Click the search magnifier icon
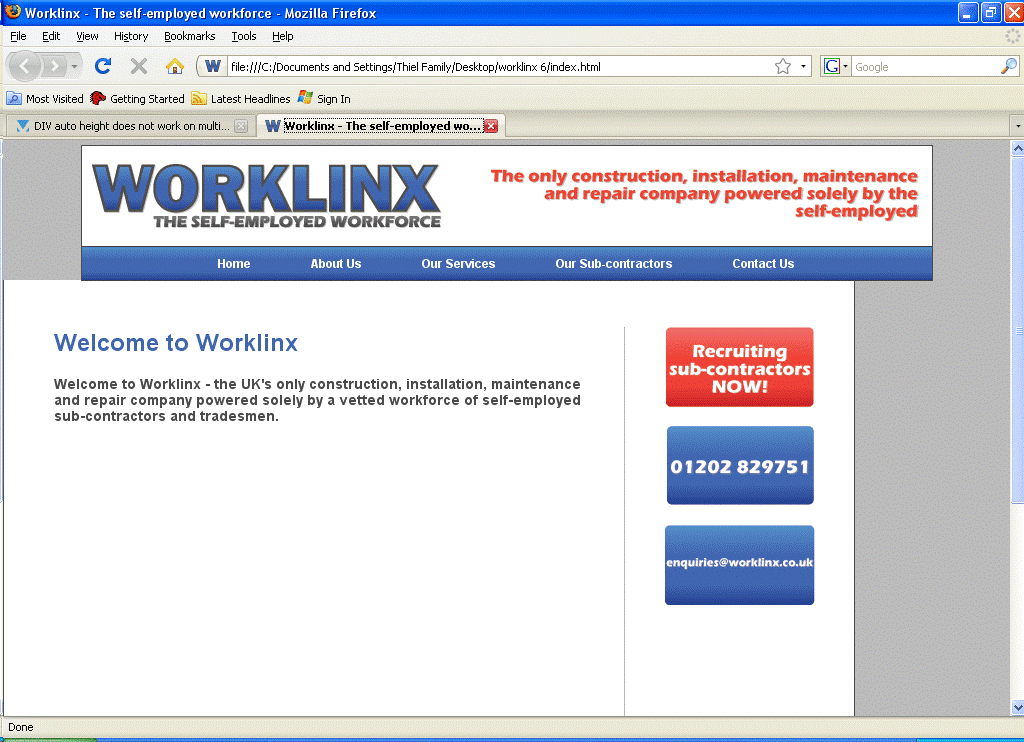The image size is (1024, 742). click(x=1009, y=66)
